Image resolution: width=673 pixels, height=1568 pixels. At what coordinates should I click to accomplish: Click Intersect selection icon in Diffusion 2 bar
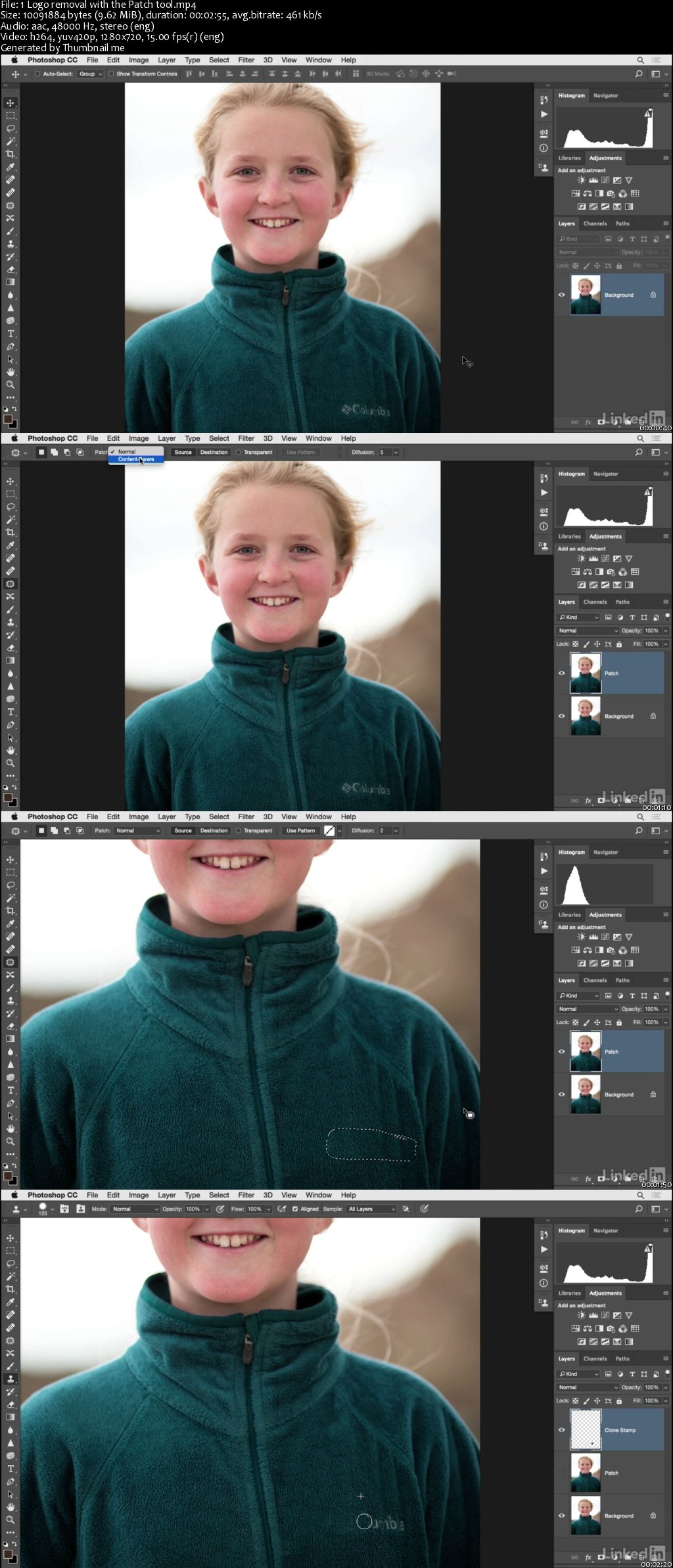pyautogui.click(x=80, y=830)
